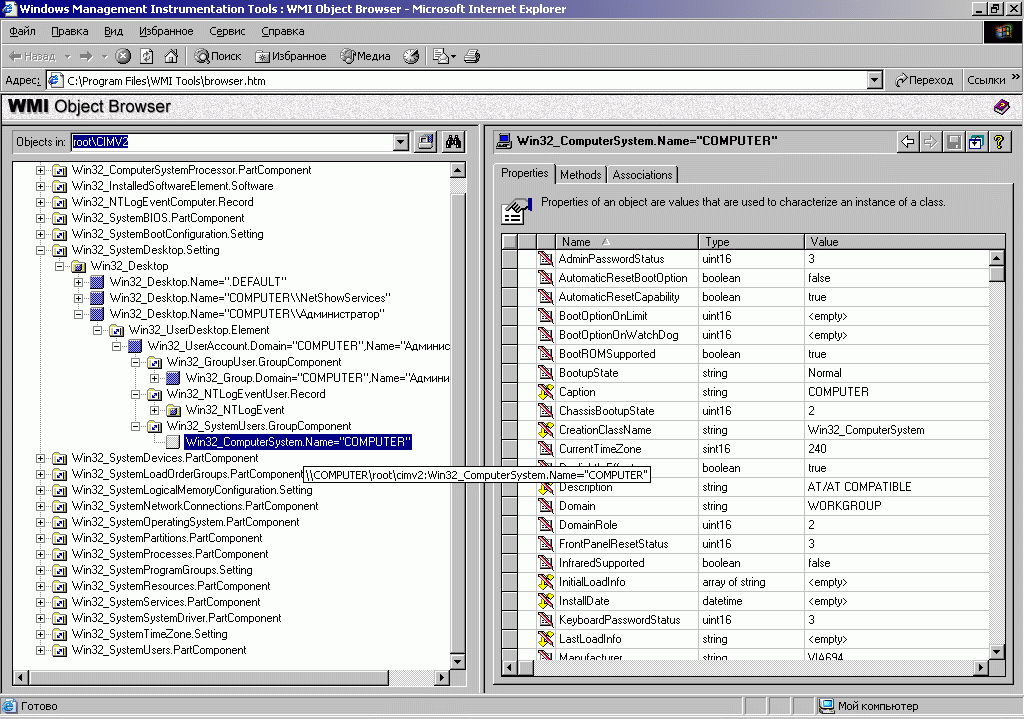This screenshot has width=1024, height=719.
Task: Open the Избранное menu
Action: coord(166,31)
